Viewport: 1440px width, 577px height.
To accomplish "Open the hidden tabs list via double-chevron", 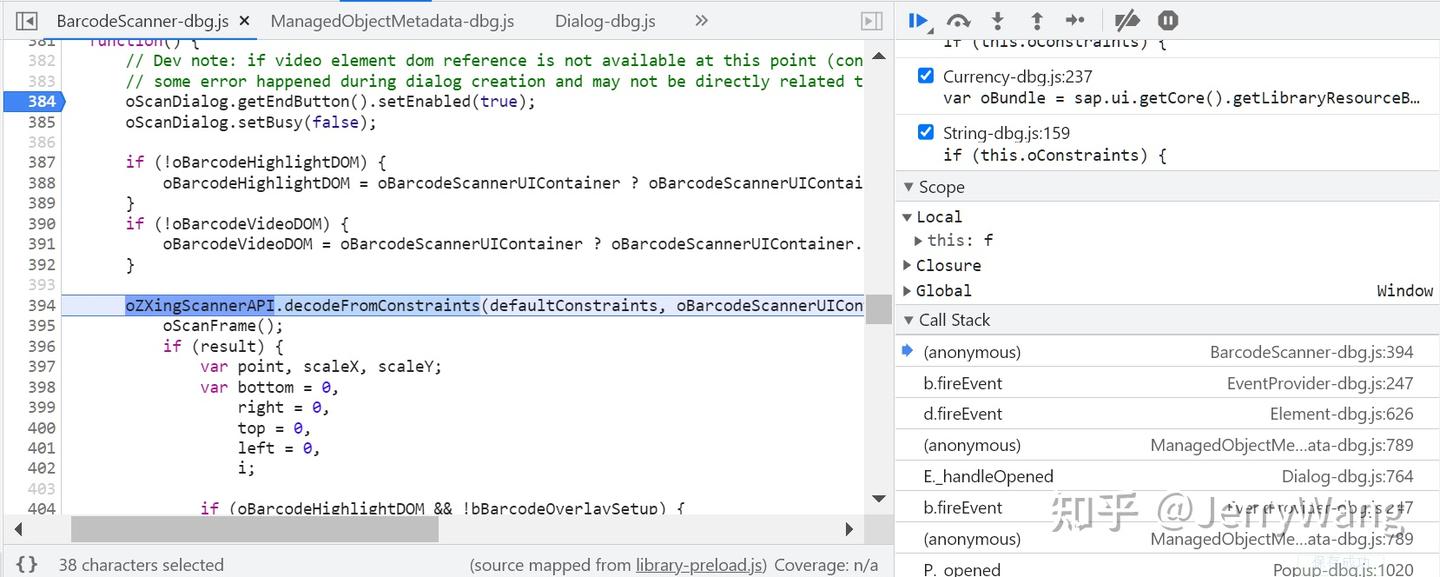I will [x=701, y=20].
